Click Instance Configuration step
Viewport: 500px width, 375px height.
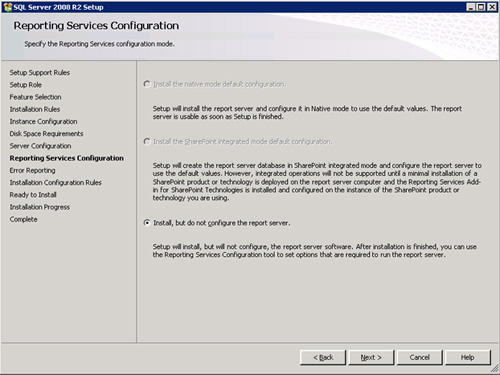[x=43, y=121]
